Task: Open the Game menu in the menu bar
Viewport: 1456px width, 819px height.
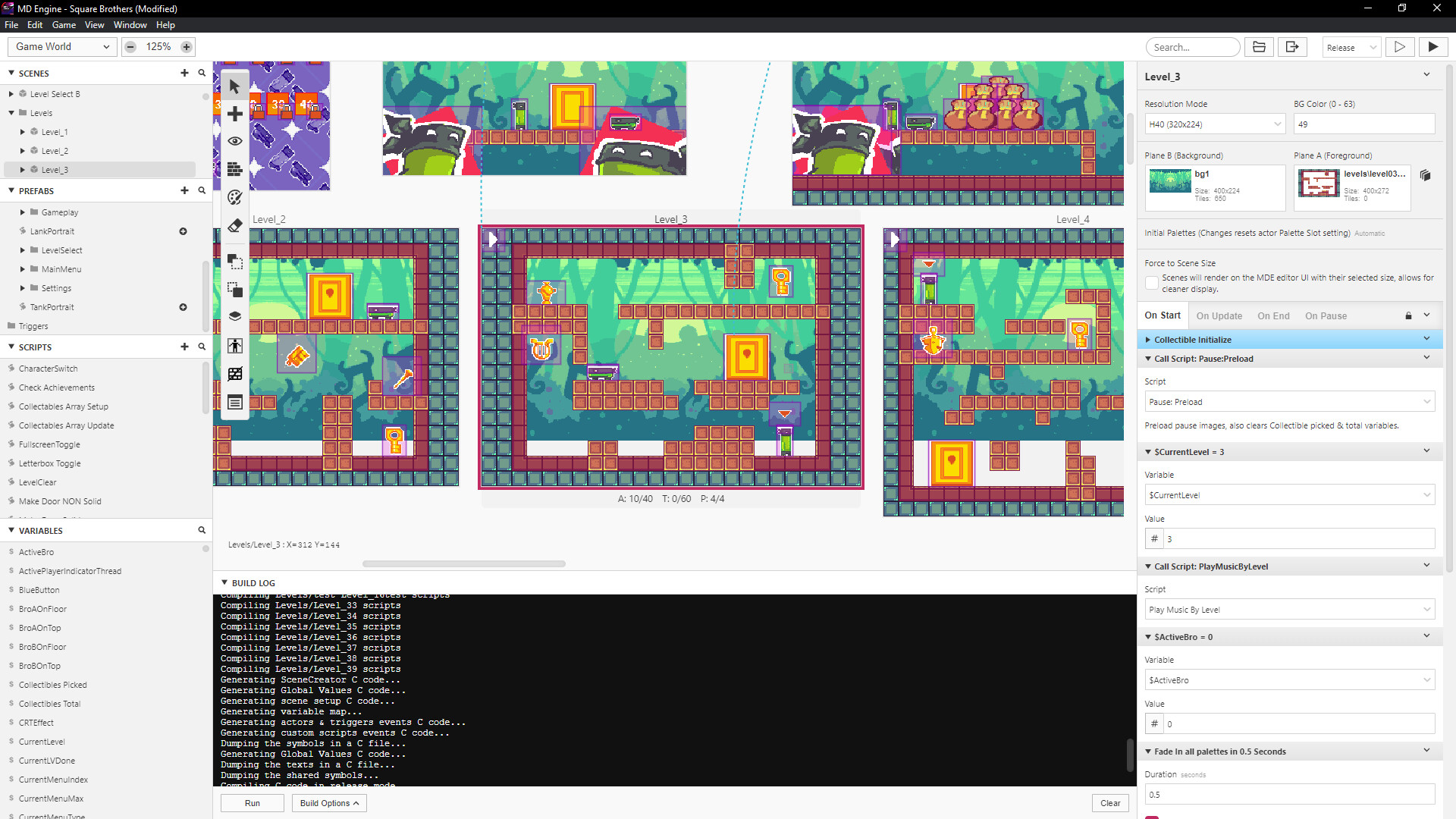Action: (64, 24)
